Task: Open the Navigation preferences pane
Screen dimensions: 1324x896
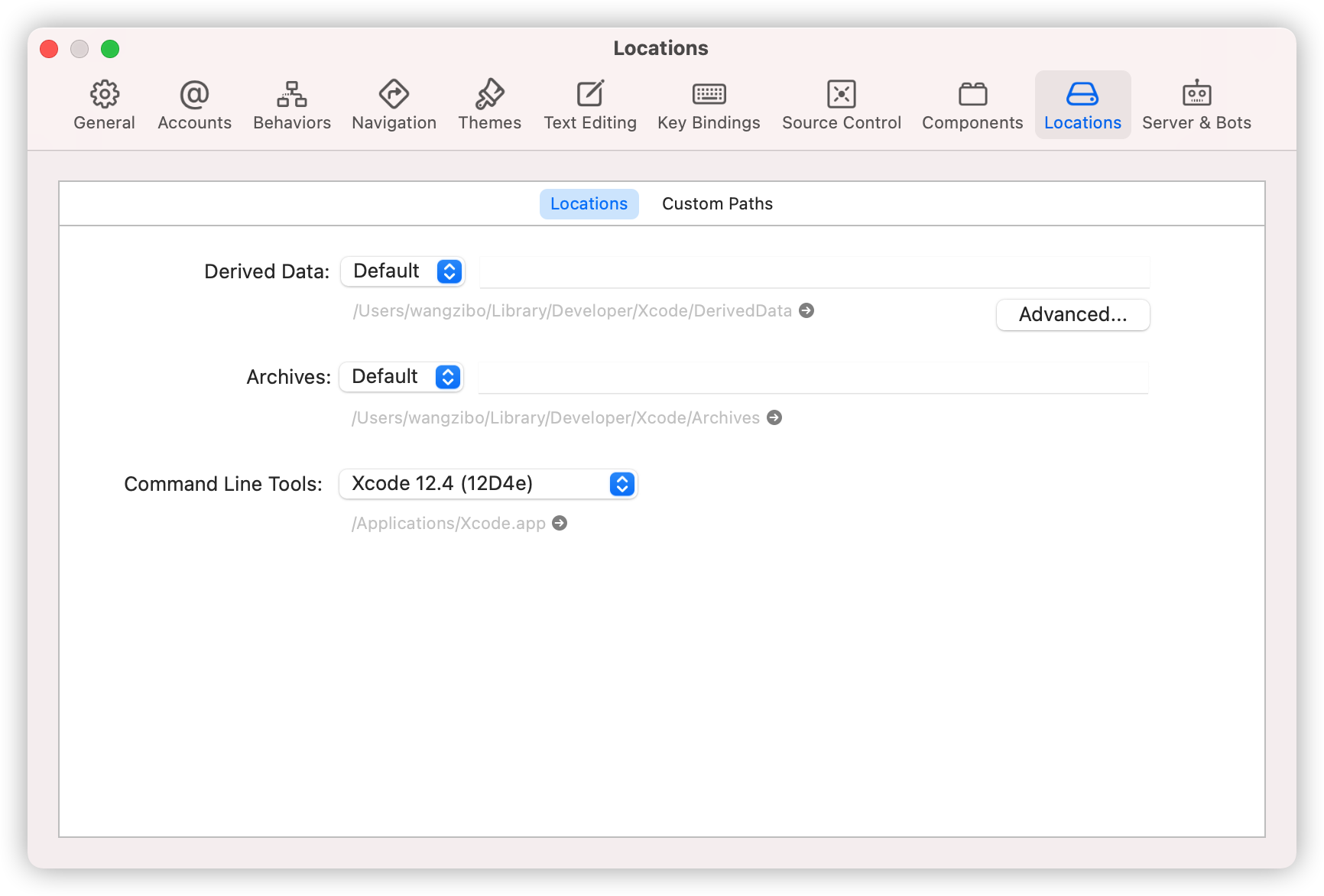Action: (x=394, y=106)
